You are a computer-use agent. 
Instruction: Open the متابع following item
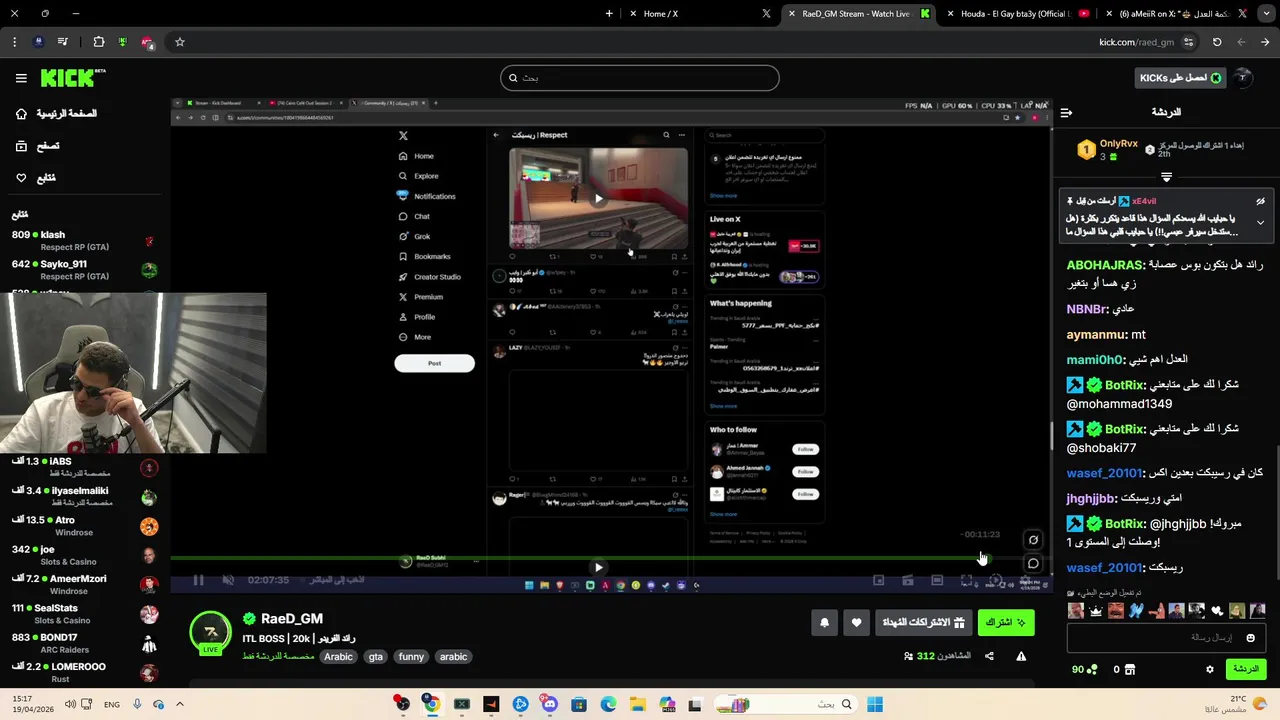click(36, 178)
